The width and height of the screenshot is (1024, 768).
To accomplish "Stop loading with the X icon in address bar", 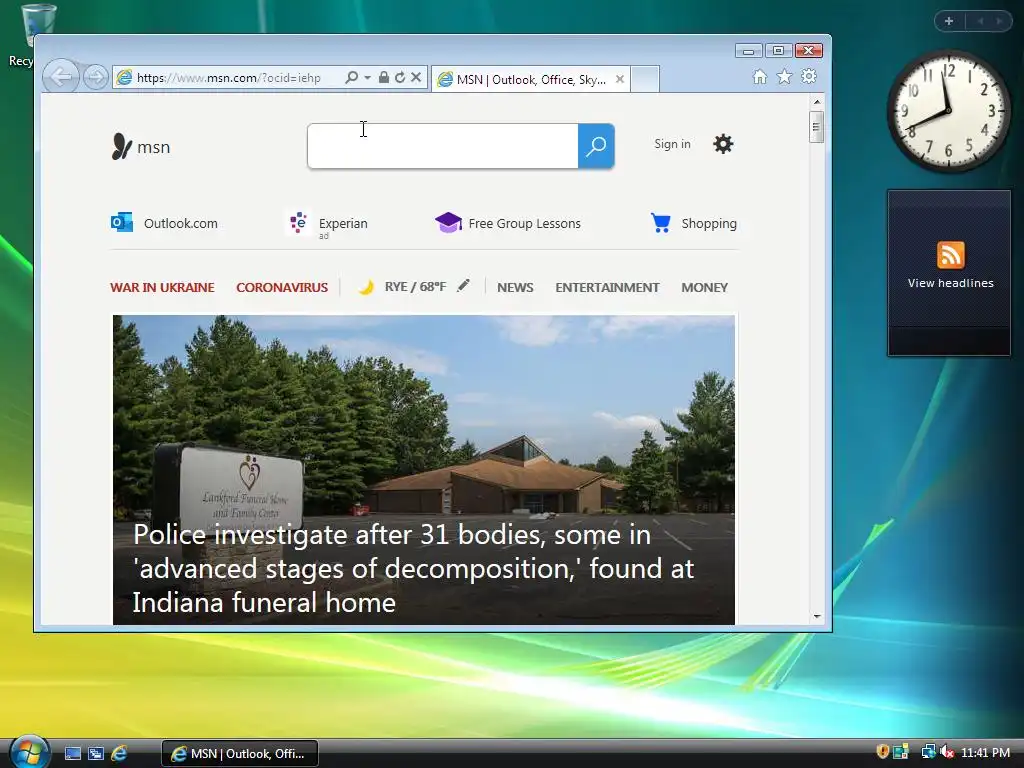I will click(416, 78).
